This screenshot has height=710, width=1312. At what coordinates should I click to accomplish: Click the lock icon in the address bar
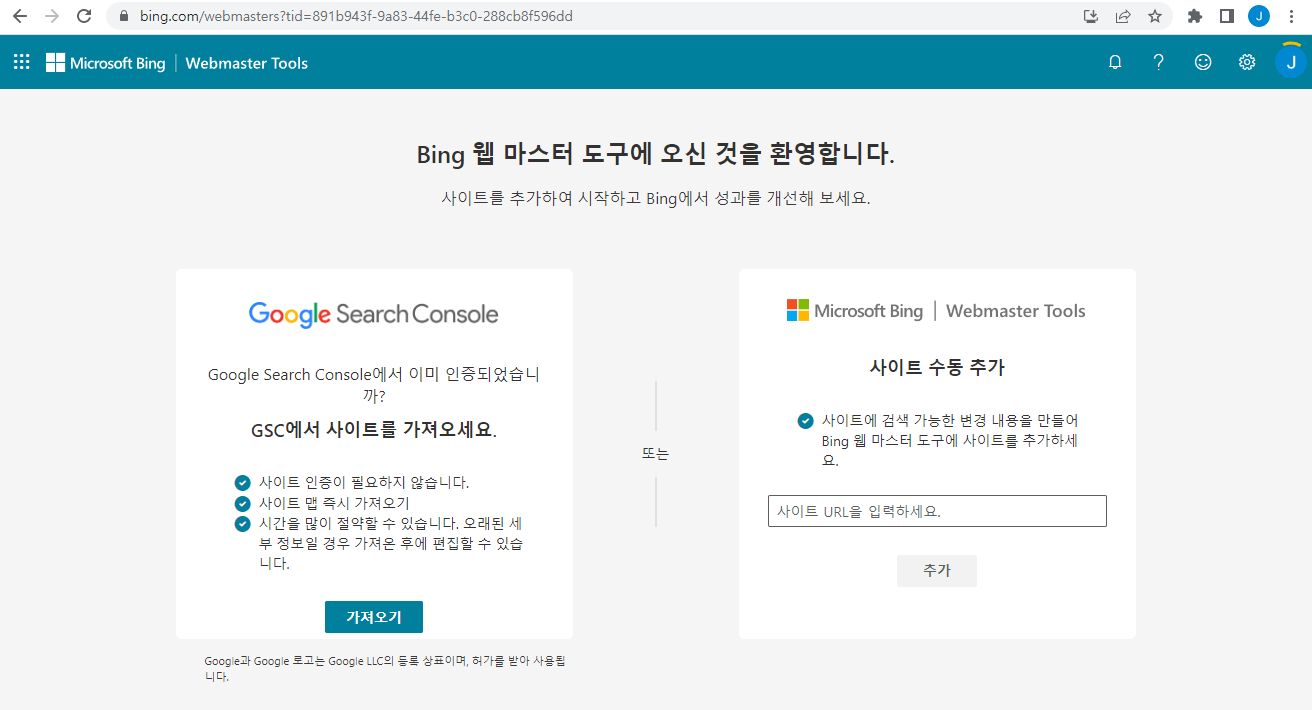(x=122, y=16)
